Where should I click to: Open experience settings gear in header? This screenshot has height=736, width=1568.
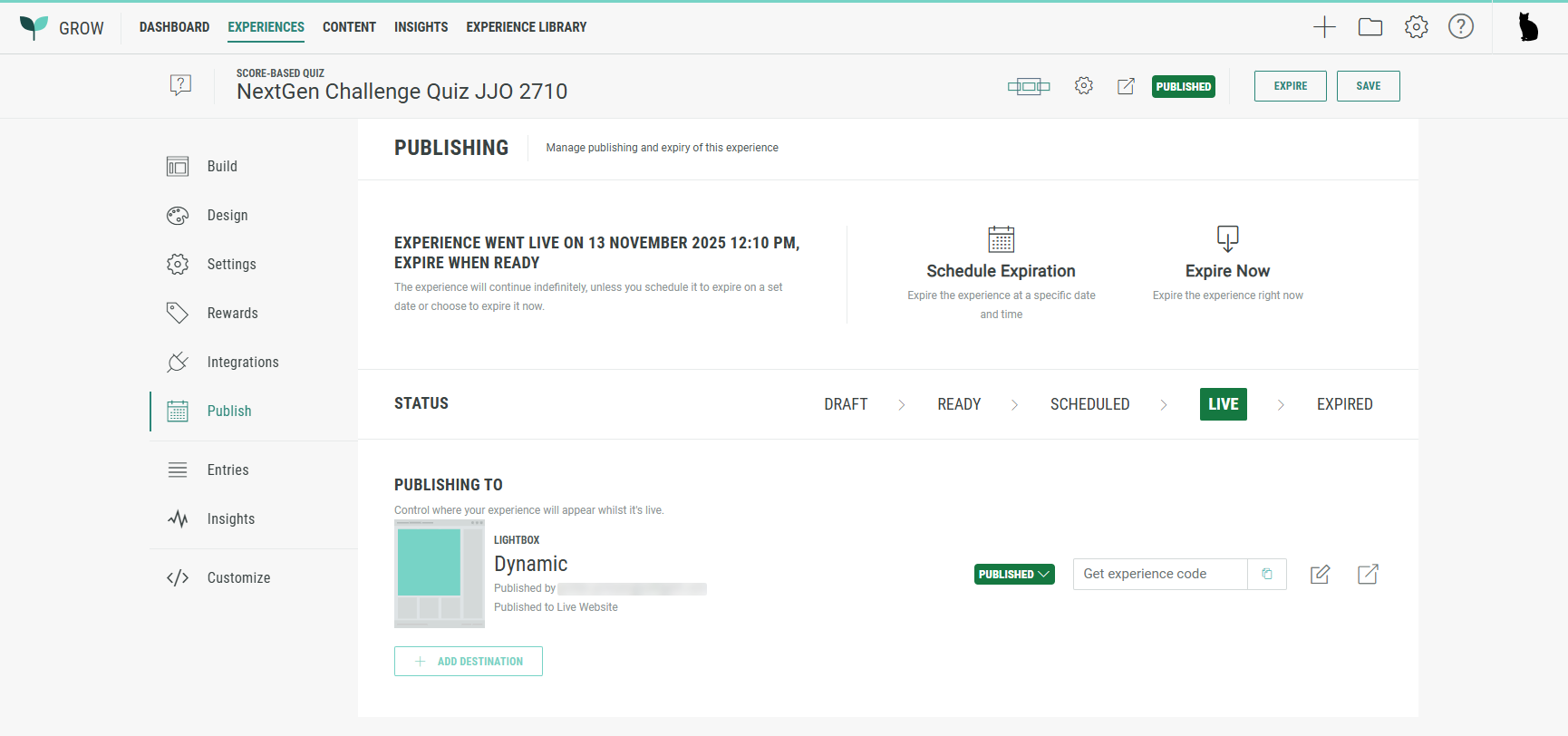click(x=1083, y=86)
